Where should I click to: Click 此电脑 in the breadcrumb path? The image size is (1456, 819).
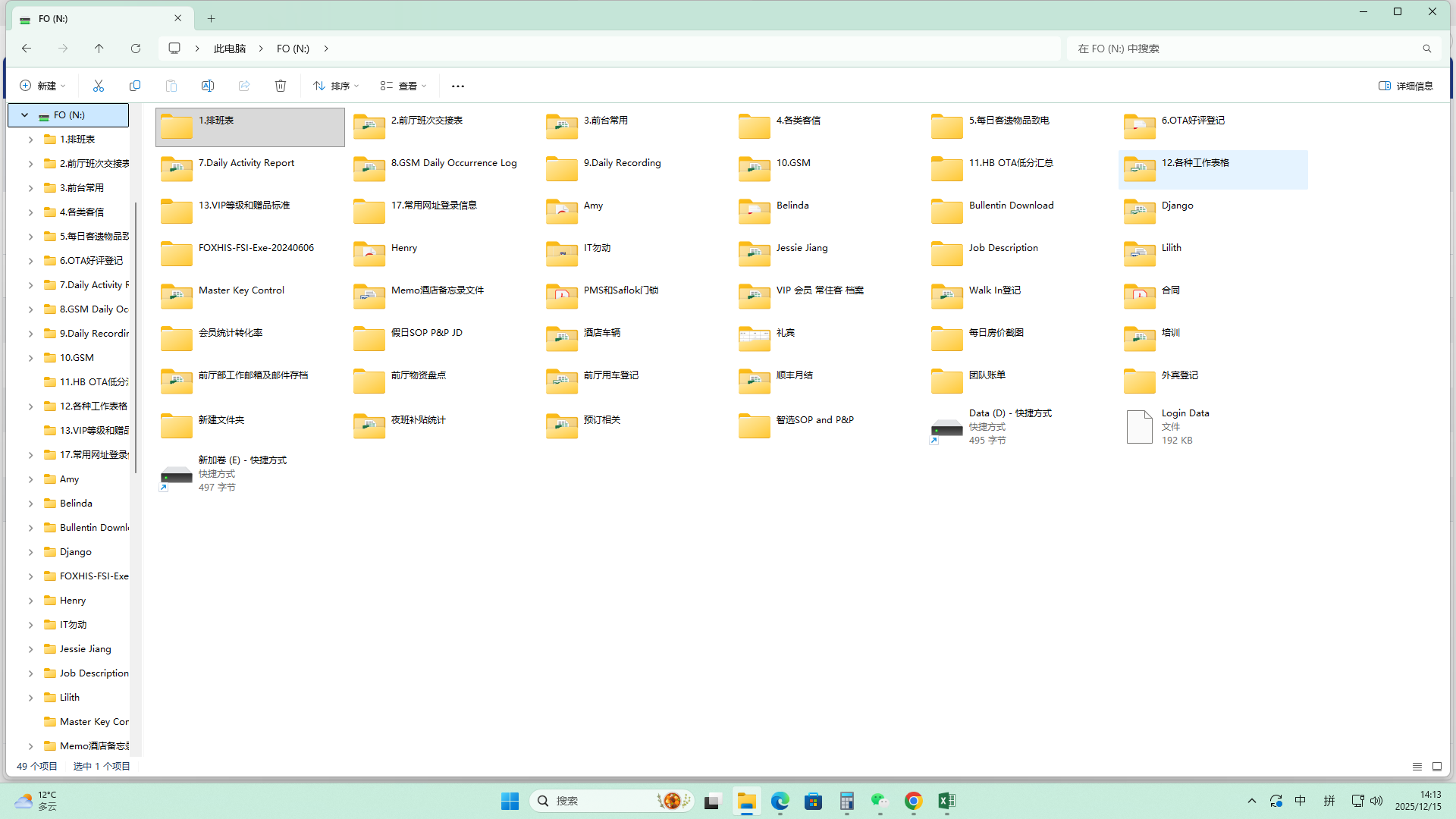(x=230, y=49)
